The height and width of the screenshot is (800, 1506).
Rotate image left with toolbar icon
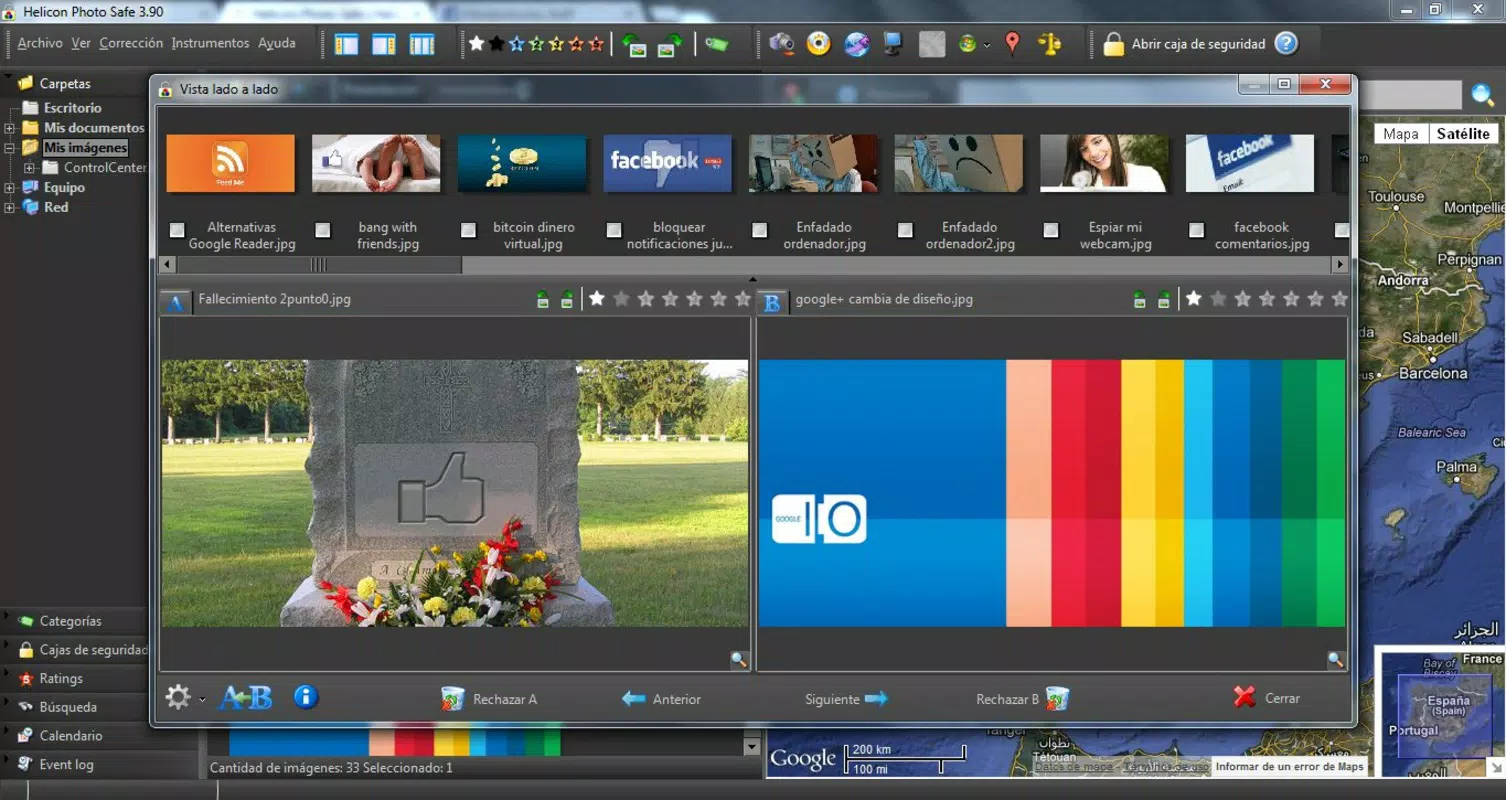click(633, 44)
